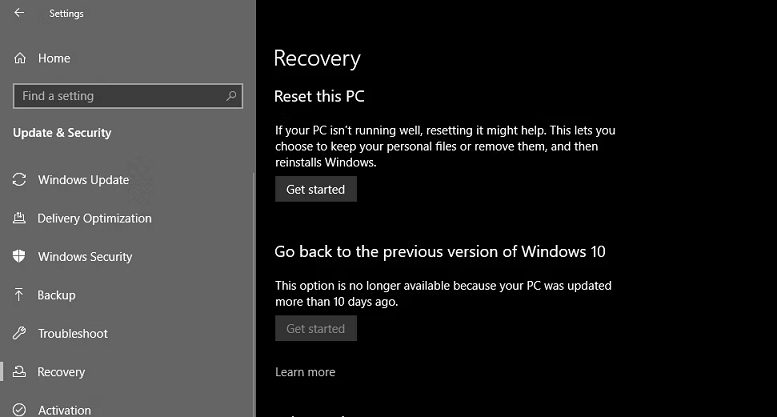
Task: Click Get started under Go back section
Action: [x=315, y=328]
